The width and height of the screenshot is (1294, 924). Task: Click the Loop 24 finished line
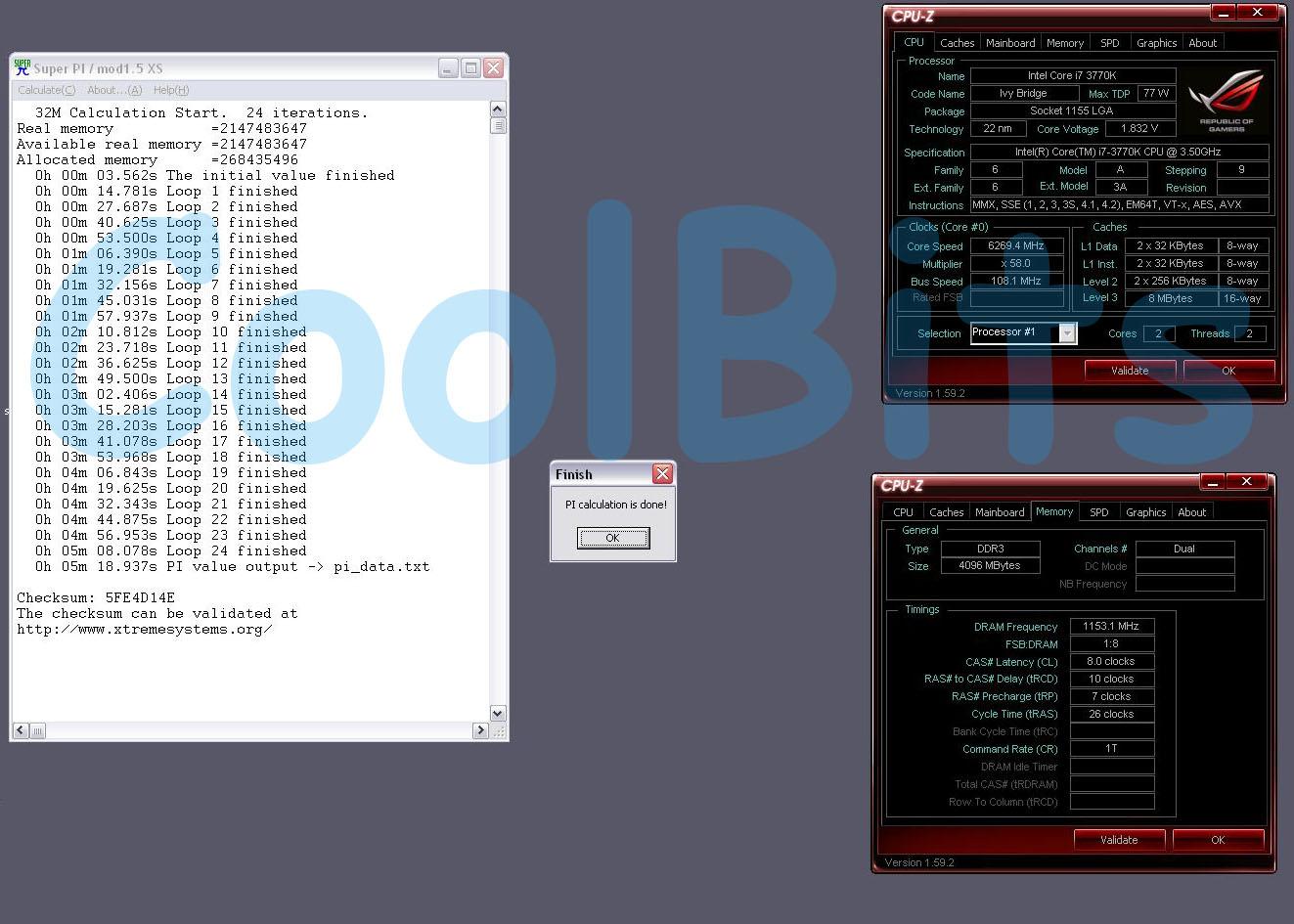tap(171, 550)
